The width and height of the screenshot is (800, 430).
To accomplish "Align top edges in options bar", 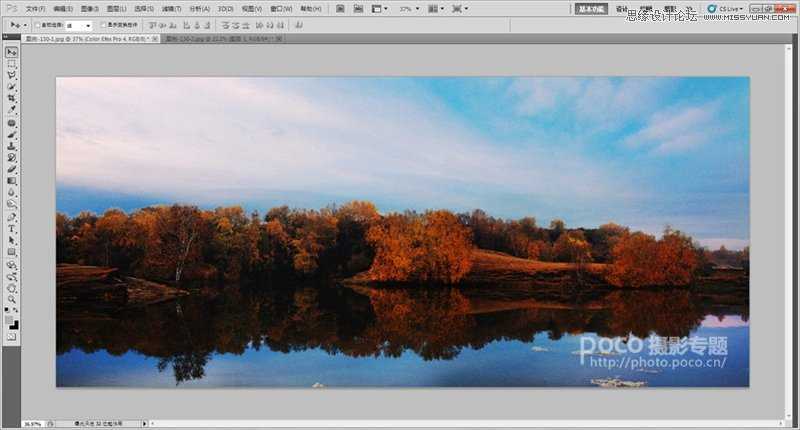I will (x=153, y=24).
